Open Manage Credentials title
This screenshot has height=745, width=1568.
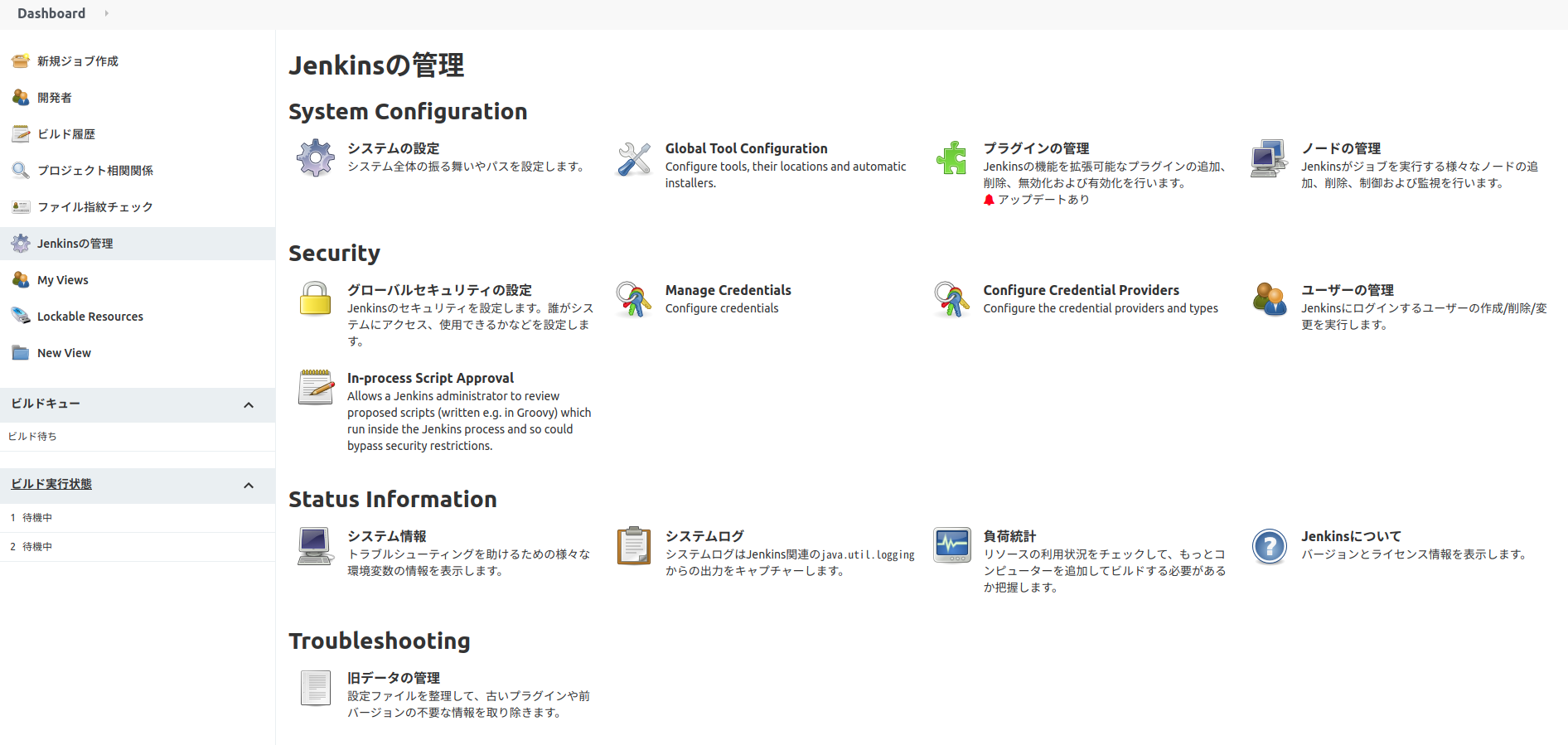[728, 290]
